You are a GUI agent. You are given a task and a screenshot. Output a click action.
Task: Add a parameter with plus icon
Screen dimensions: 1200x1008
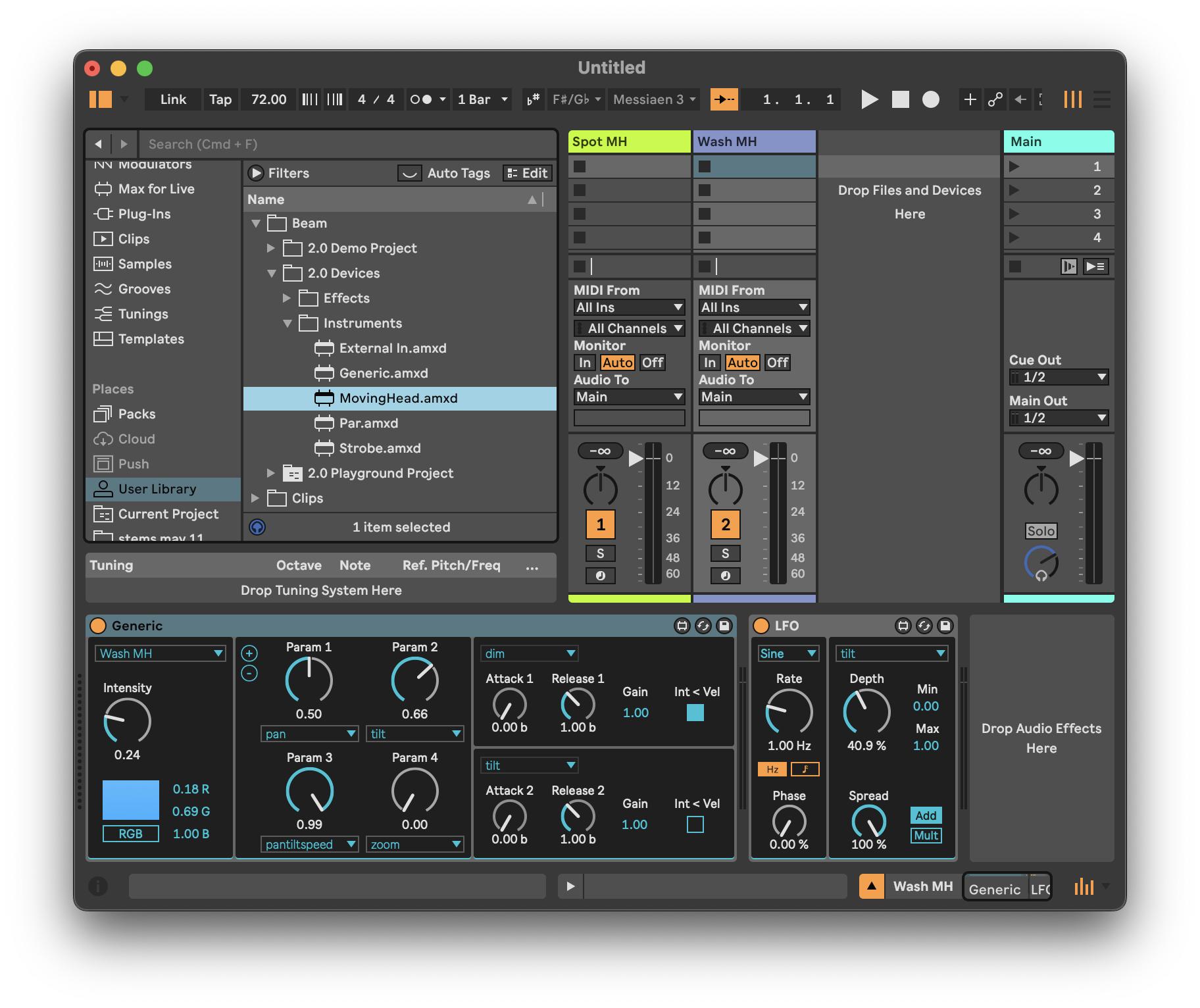(x=249, y=653)
